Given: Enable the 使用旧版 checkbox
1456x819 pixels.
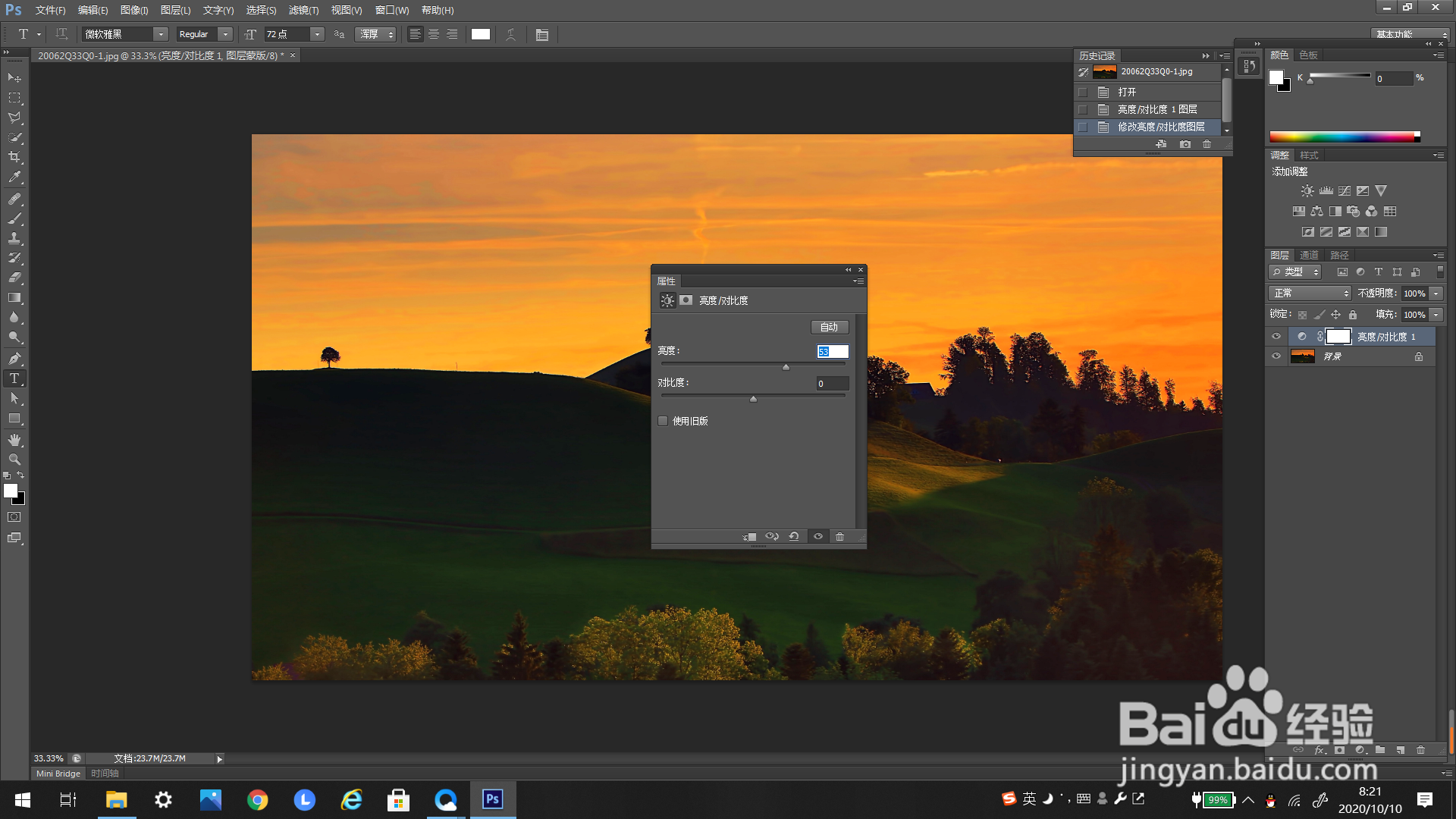Looking at the screenshot, I should tap(664, 421).
